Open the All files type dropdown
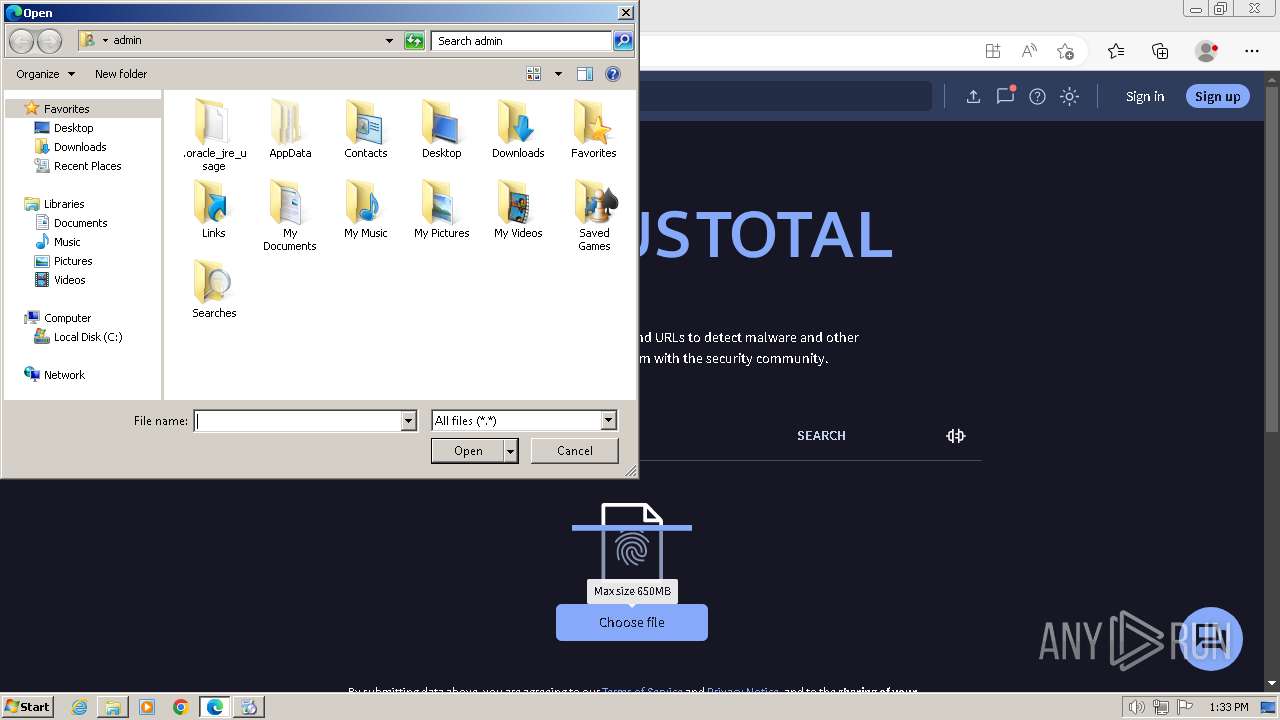1280x720 pixels. 524,421
